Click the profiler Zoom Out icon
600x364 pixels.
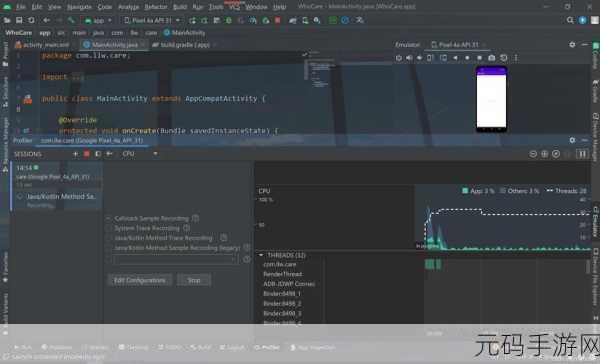(533, 154)
